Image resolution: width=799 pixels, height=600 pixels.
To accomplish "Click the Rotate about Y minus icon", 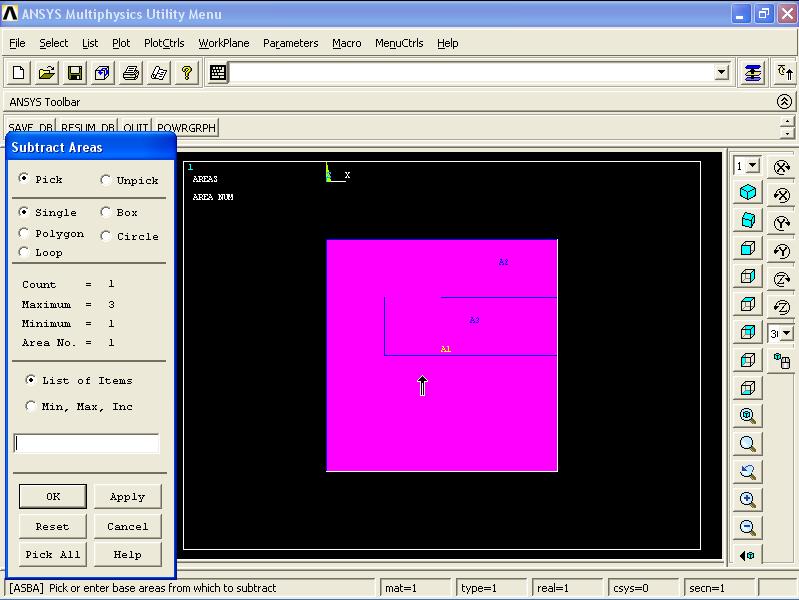I will [x=782, y=251].
